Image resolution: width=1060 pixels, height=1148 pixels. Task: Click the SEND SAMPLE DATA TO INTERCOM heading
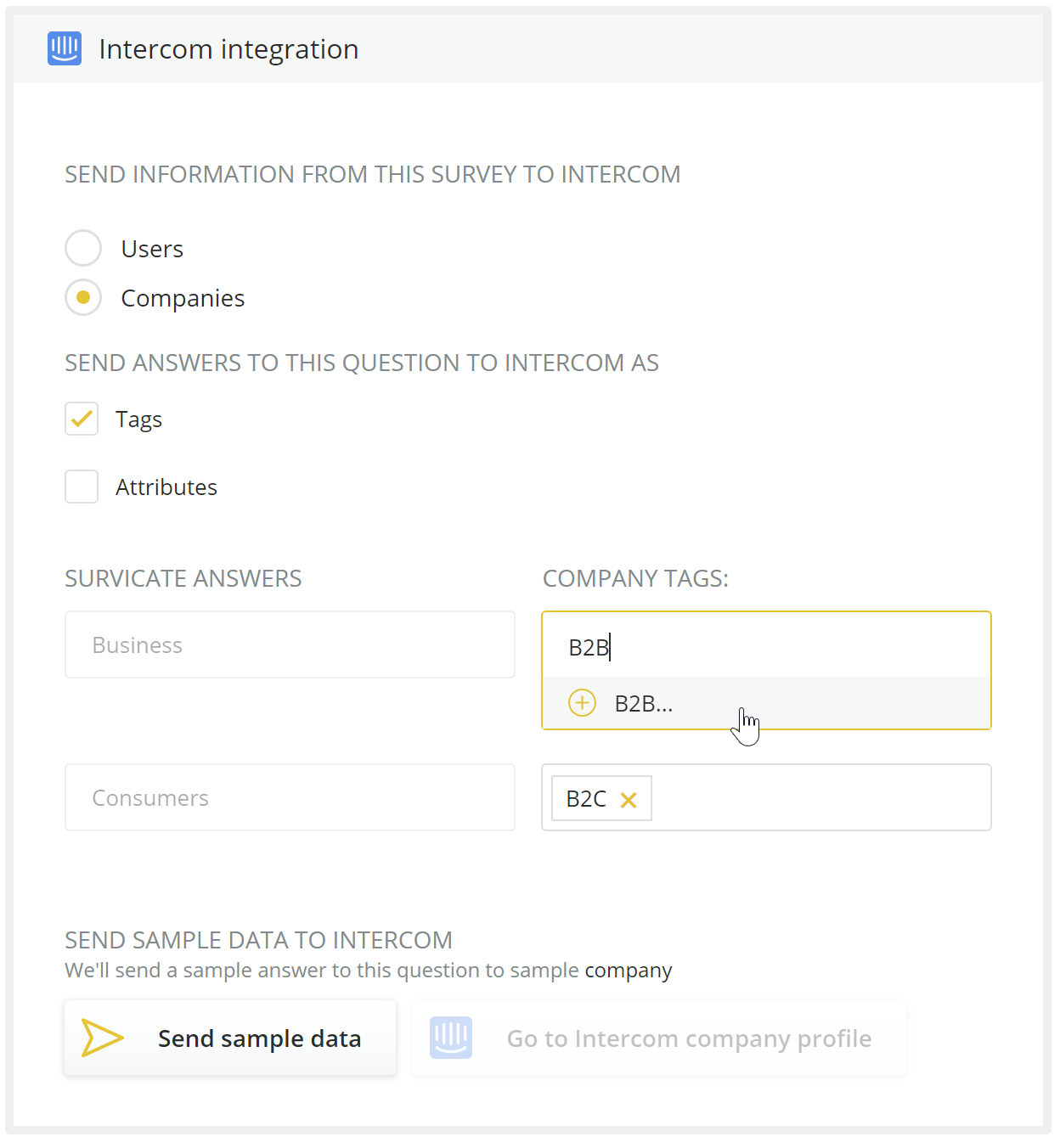(x=258, y=940)
